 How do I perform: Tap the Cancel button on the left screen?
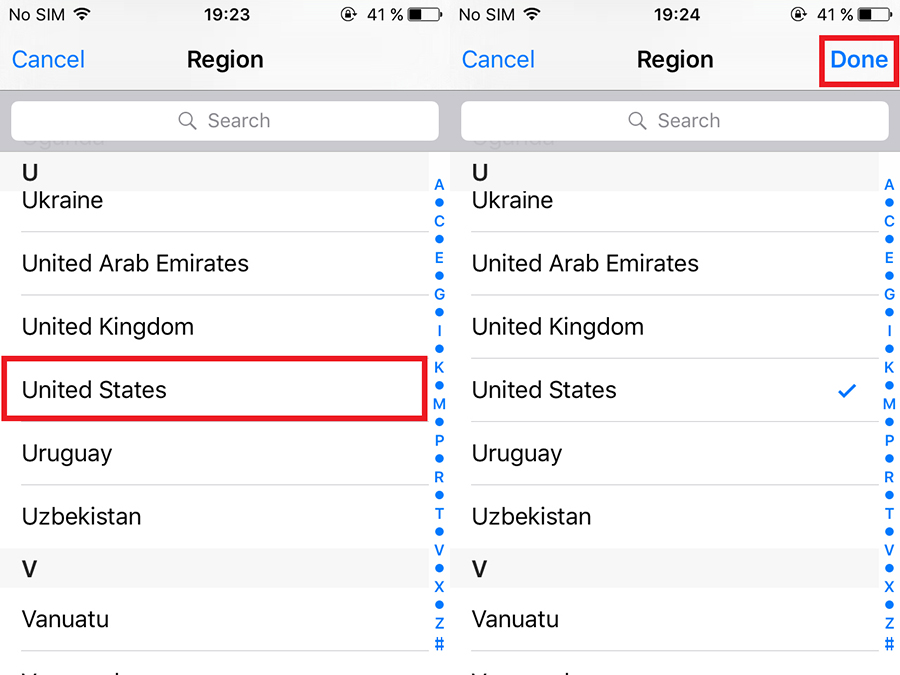[x=48, y=59]
